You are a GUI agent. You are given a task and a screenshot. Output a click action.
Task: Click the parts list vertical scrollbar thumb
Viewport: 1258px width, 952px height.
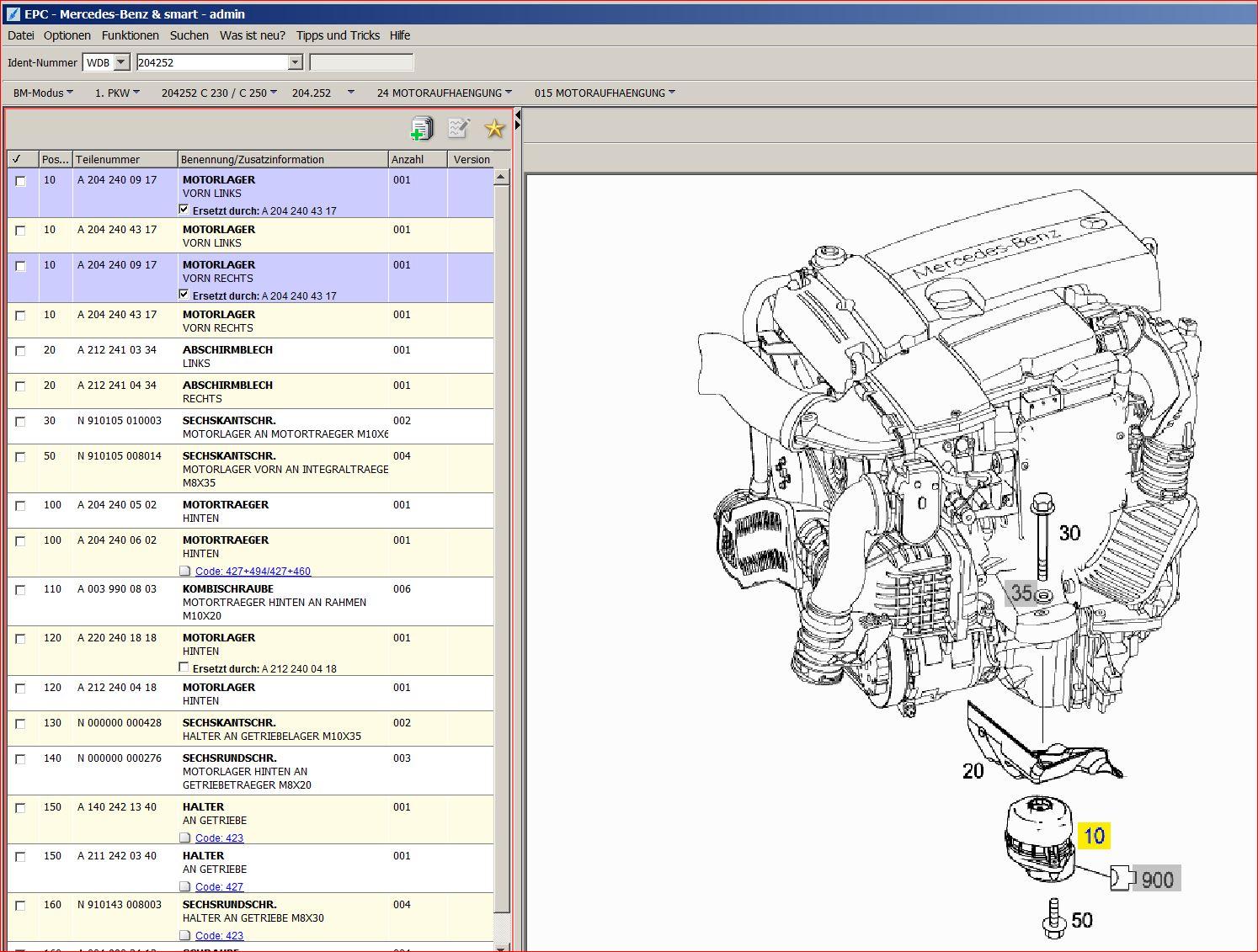coord(502,547)
